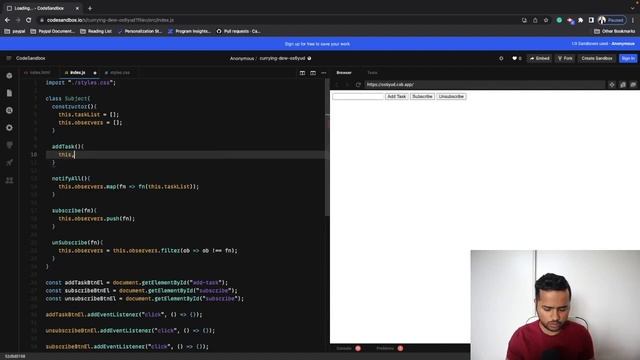Image resolution: width=640 pixels, height=360 pixels.
Task: Click the editor vertical scrollbar
Action: 327,147
